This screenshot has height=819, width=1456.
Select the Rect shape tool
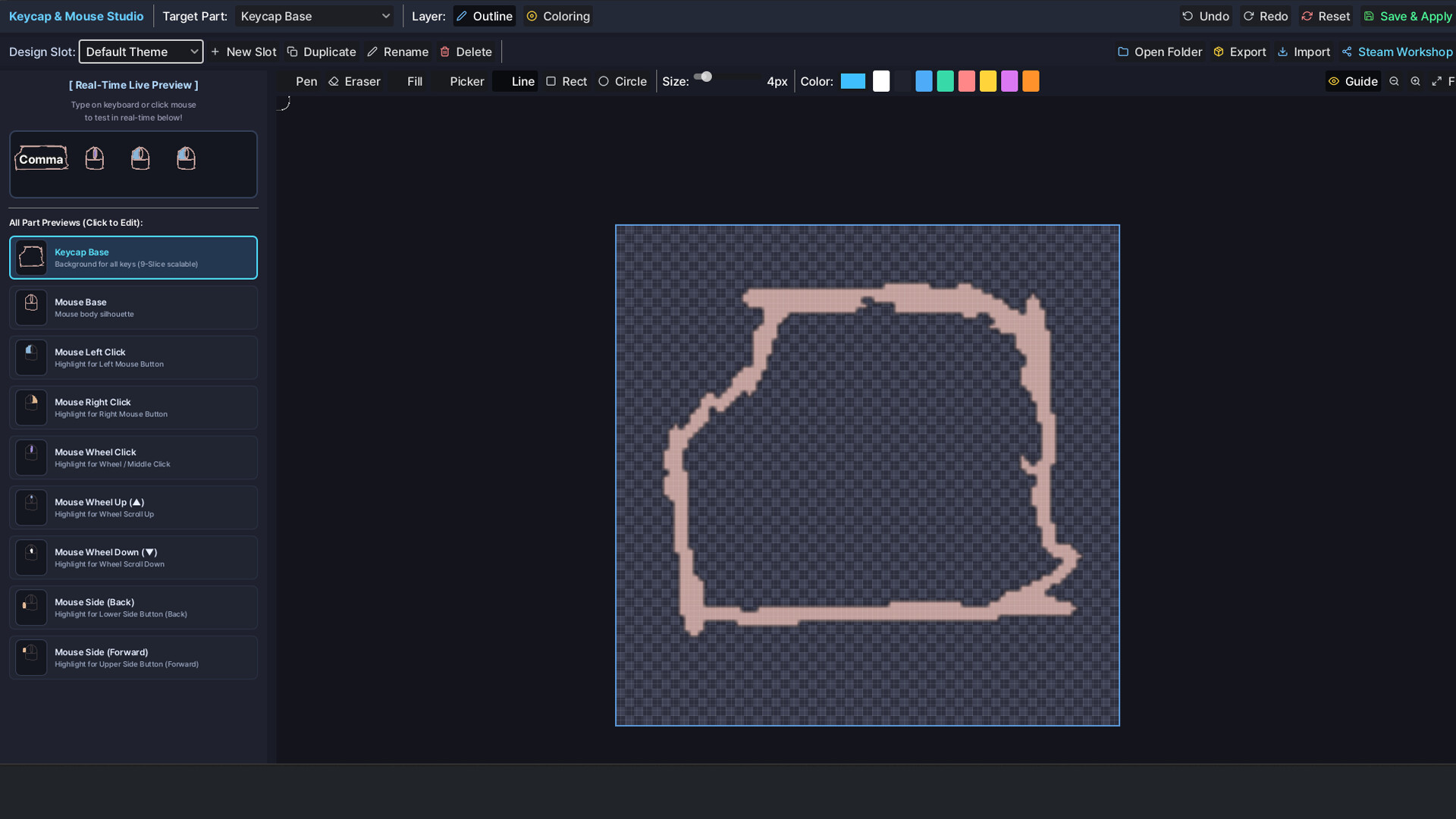(x=566, y=81)
